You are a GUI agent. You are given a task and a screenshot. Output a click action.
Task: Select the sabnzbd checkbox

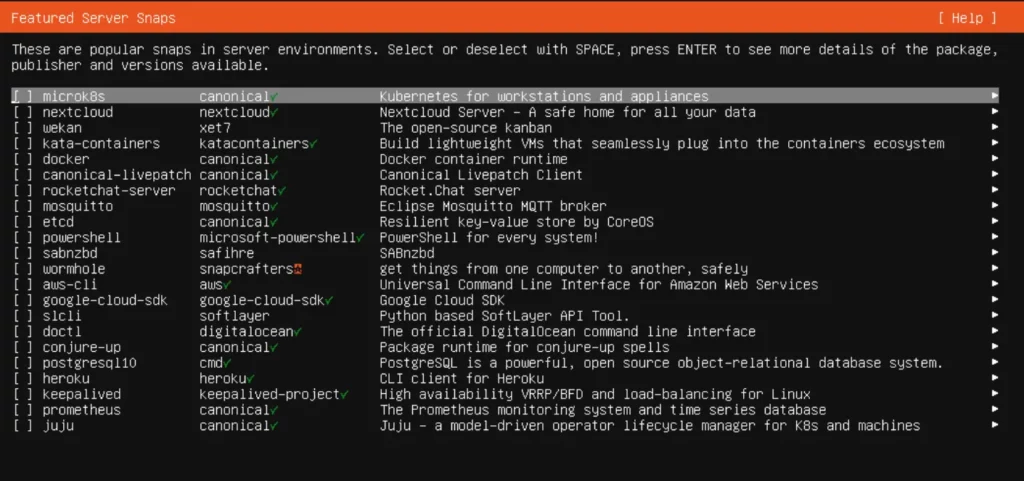pos(22,253)
